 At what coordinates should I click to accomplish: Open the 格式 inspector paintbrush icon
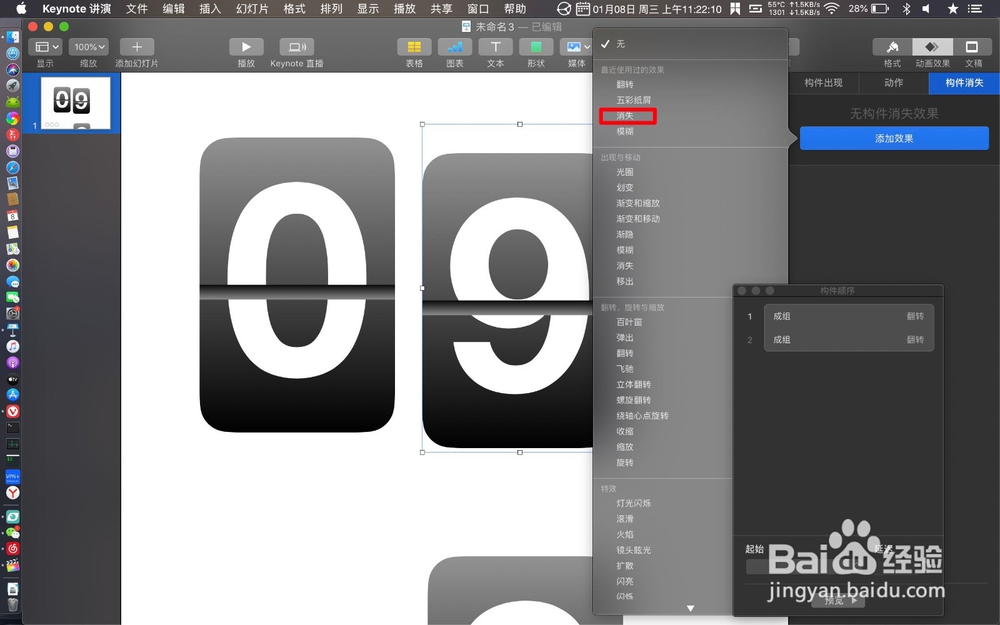[x=892, y=47]
